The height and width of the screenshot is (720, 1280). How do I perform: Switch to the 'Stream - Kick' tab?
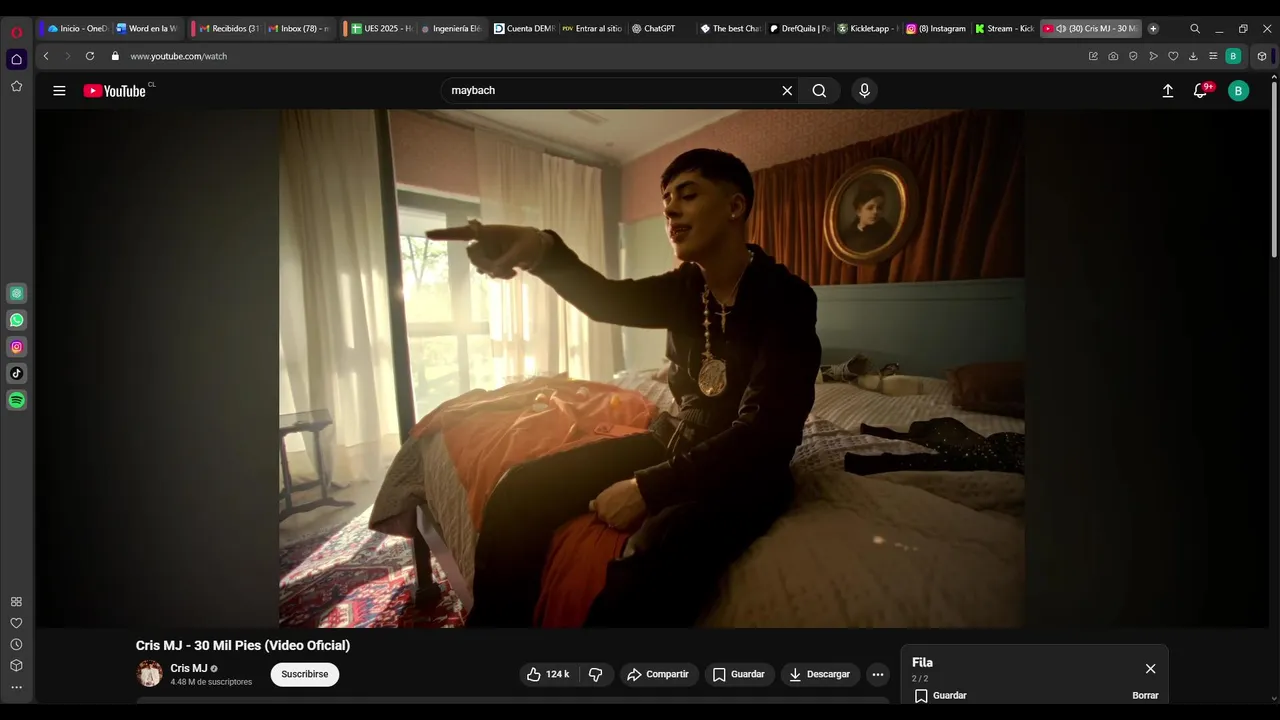coord(1005,29)
